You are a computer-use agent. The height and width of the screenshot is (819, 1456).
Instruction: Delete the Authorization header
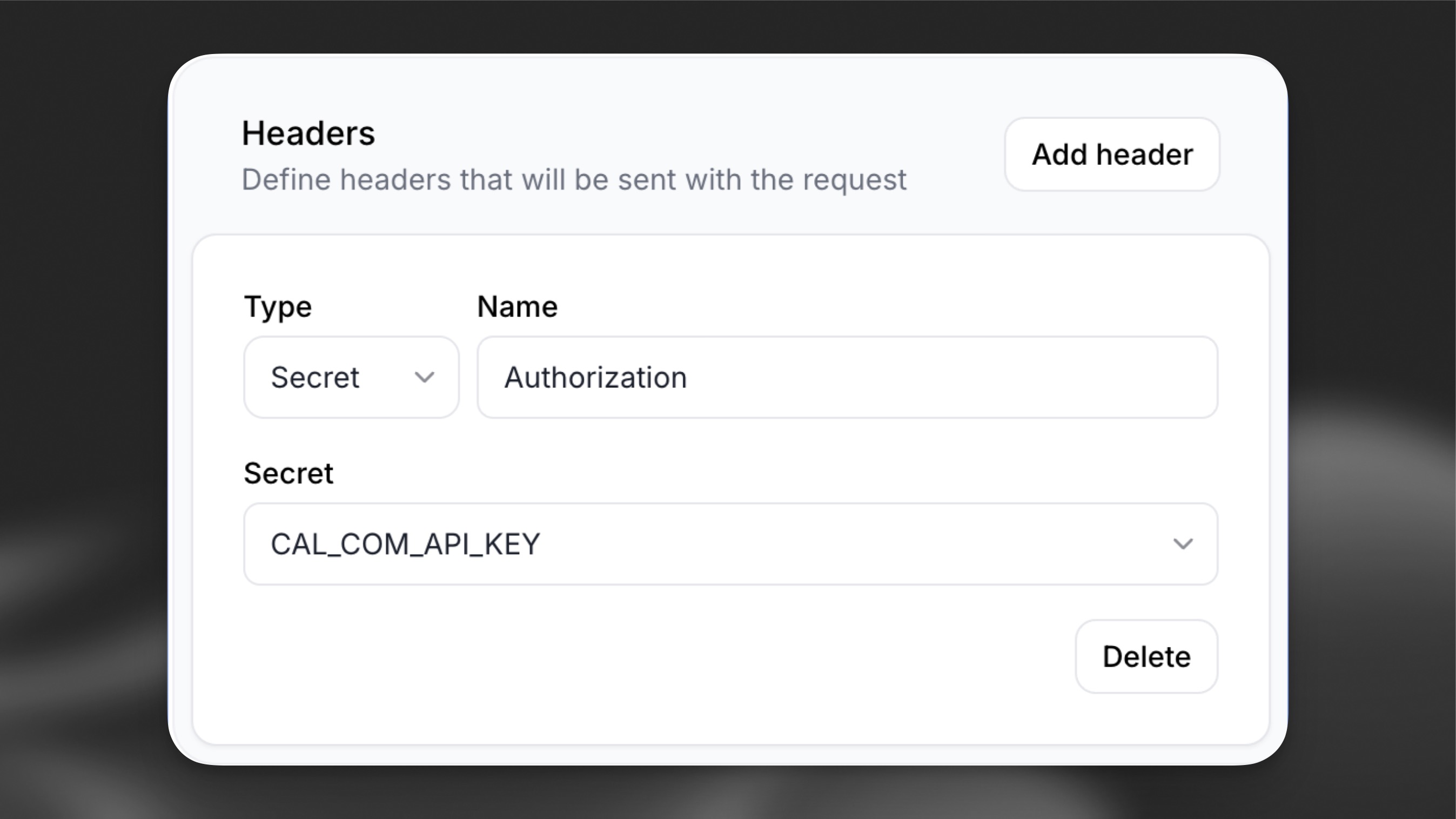(x=1146, y=656)
